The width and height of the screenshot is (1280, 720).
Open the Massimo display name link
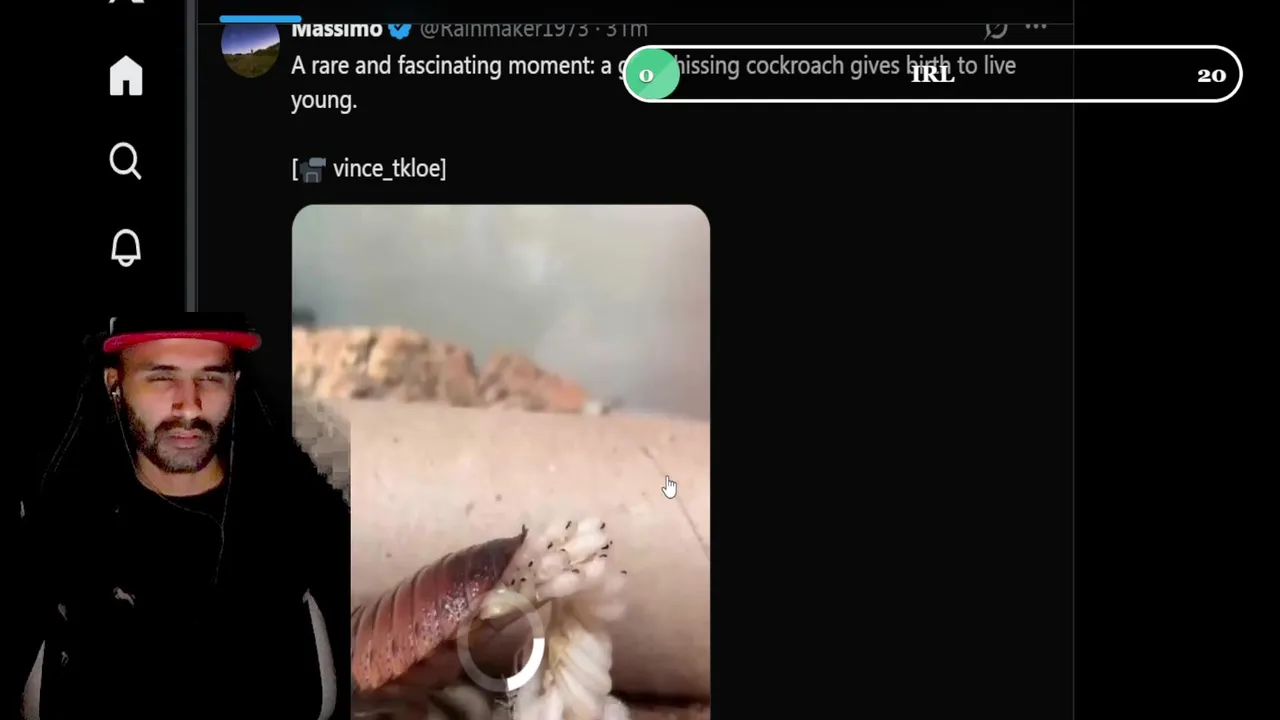click(x=337, y=29)
